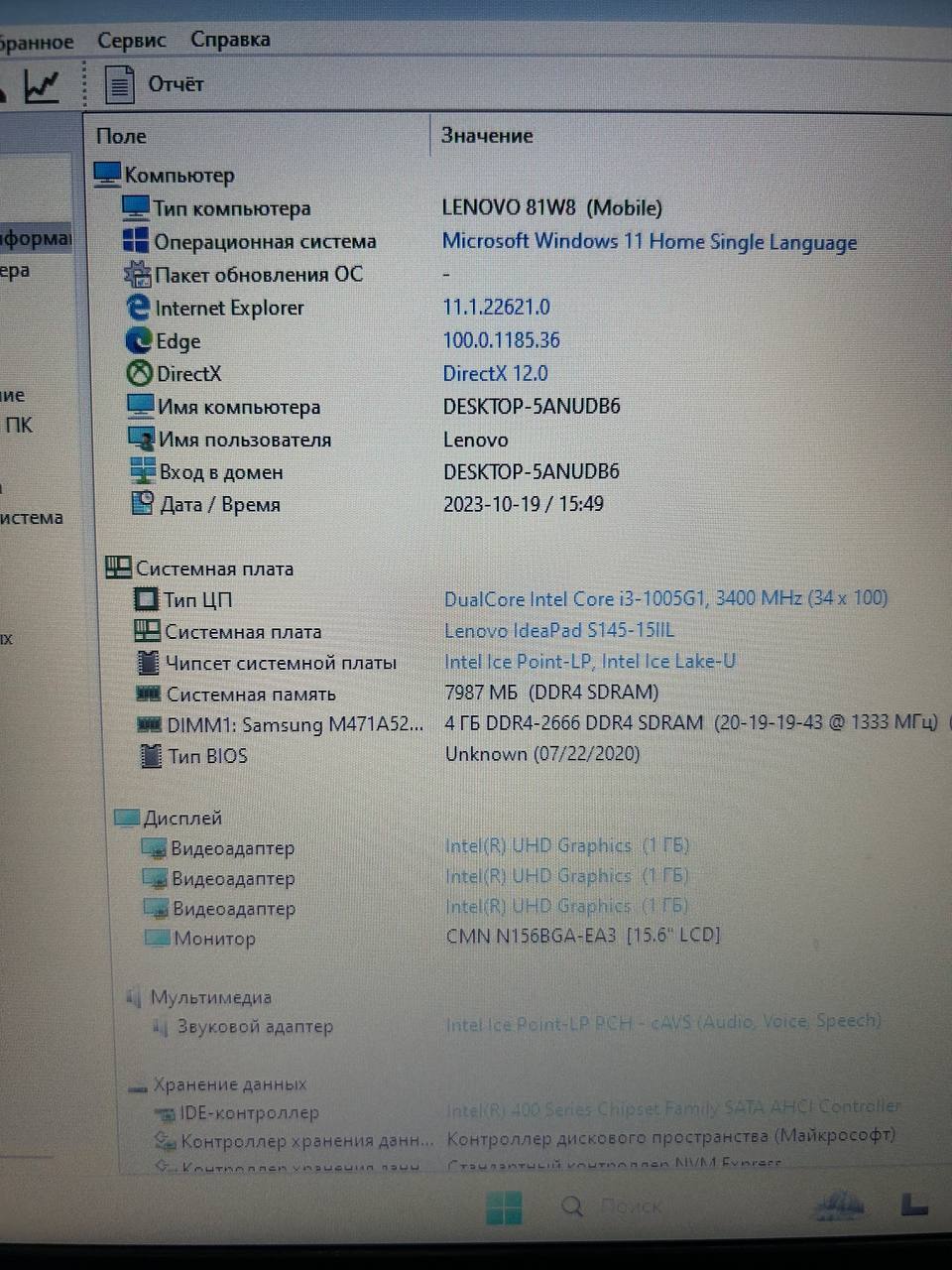Click the Тип компьютера row icon
The width and height of the screenshot is (952, 1270).
coord(135,207)
